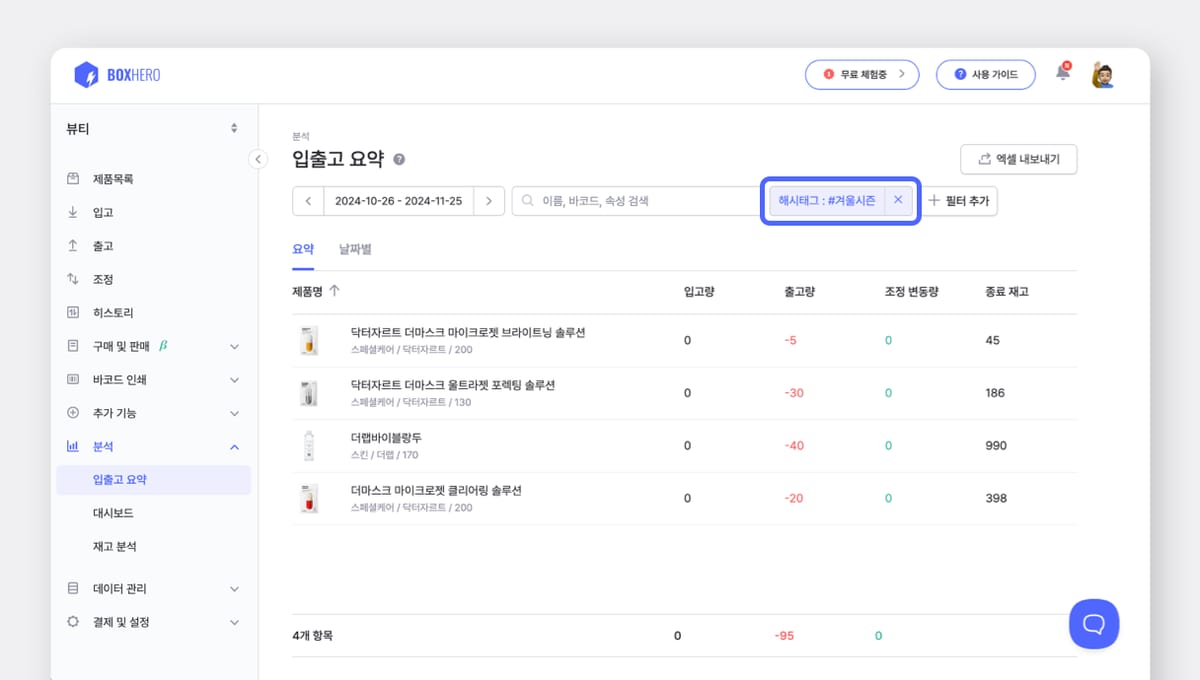Screen dimensions: 1200x680
Task: Select the 데이터 관리 icon
Action: click(x=71, y=588)
